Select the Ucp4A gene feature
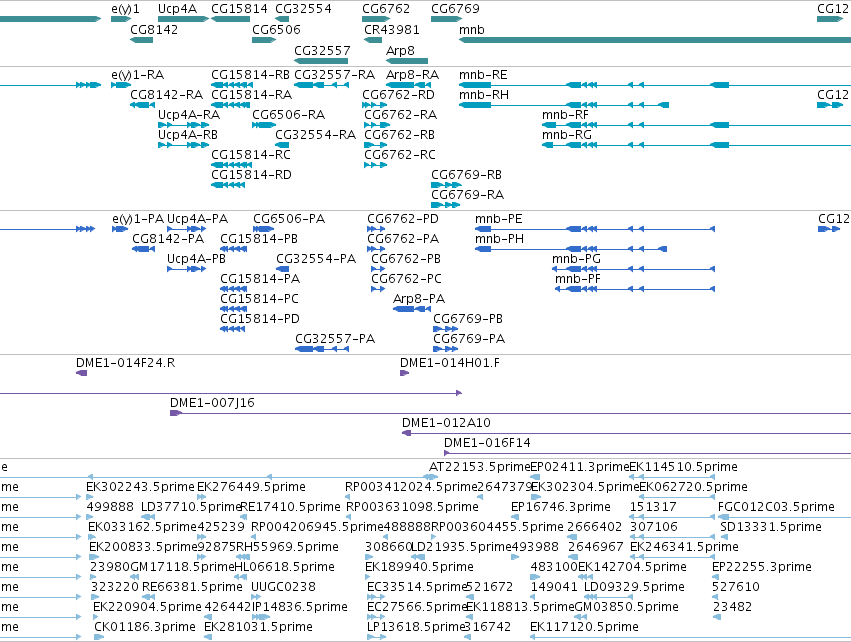Image resolution: width=851 pixels, height=642 pixels. click(183, 19)
